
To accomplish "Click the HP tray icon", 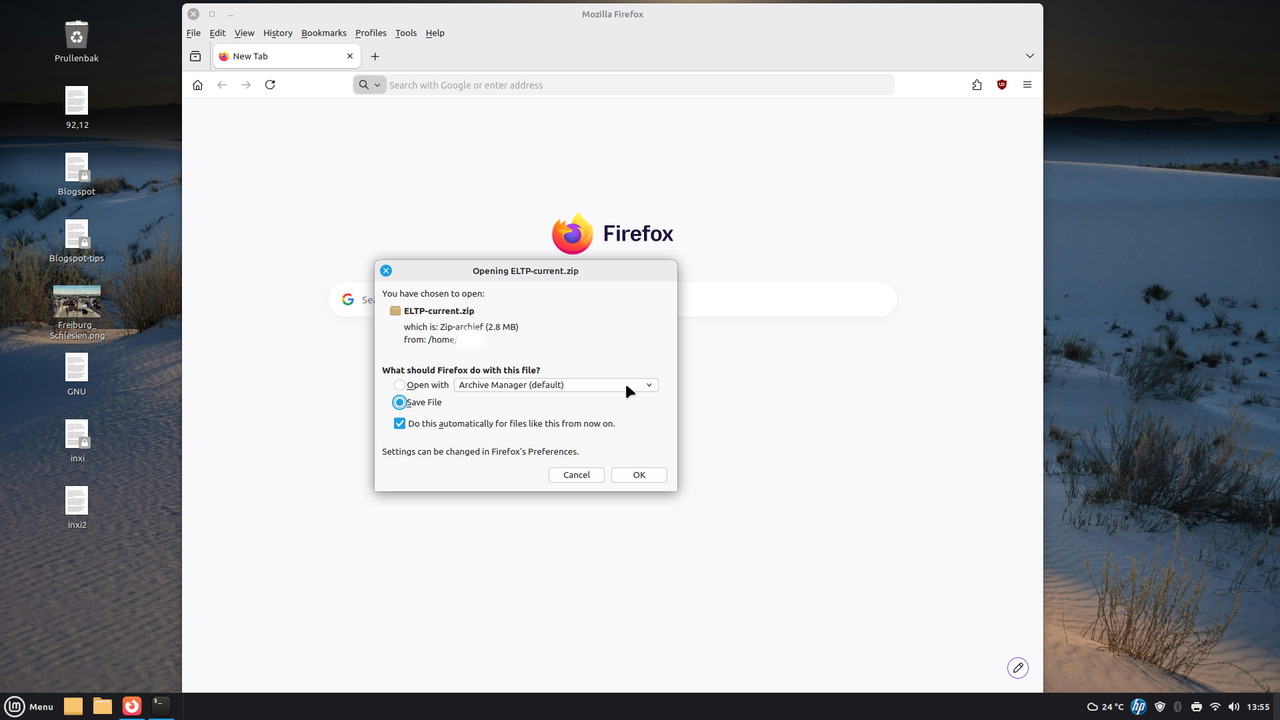I will pyautogui.click(x=1138, y=707).
